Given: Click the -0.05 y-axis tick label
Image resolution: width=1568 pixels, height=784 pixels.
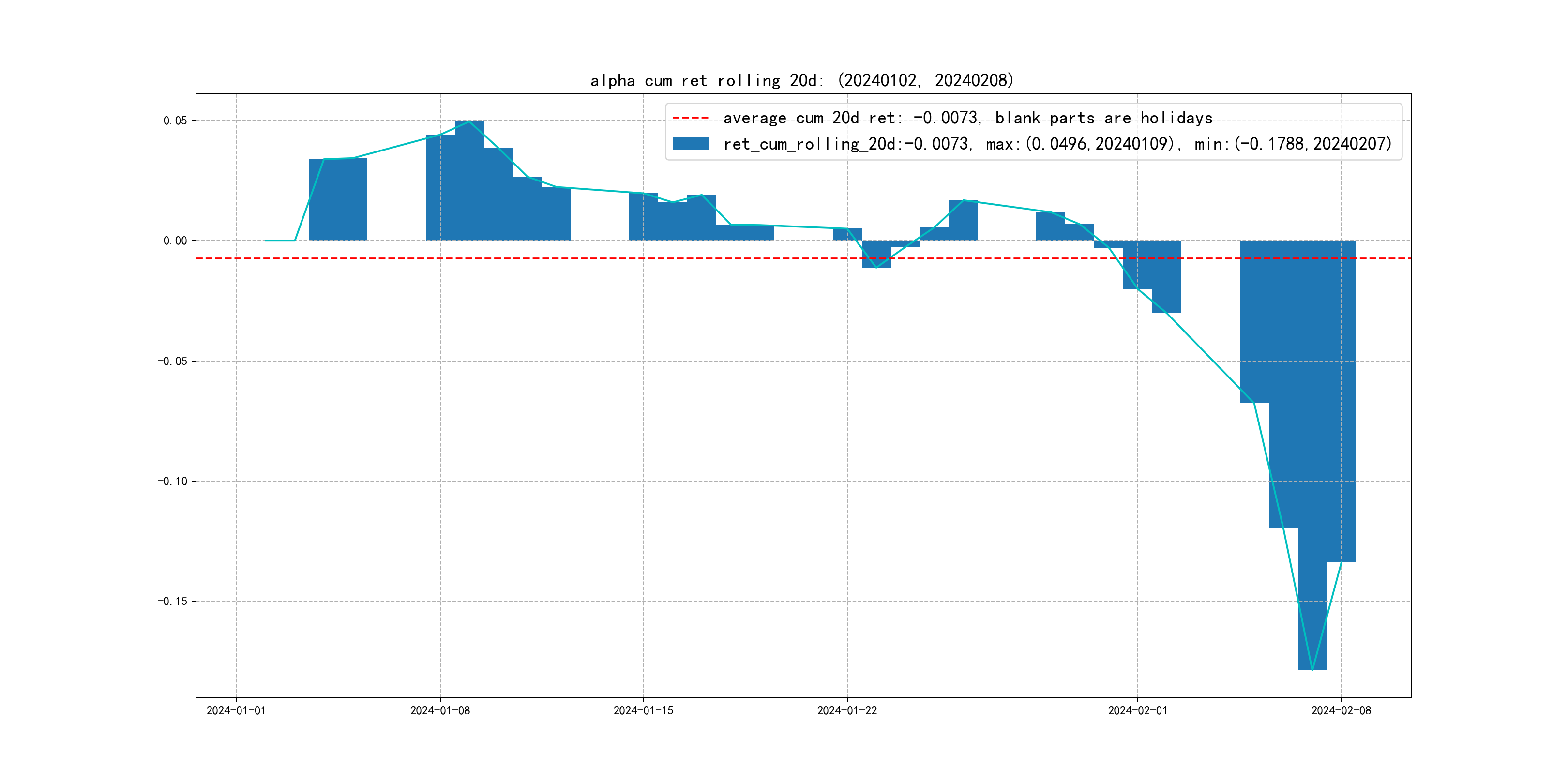Looking at the screenshot, I should pyautogui.click(x=172, y=361).
